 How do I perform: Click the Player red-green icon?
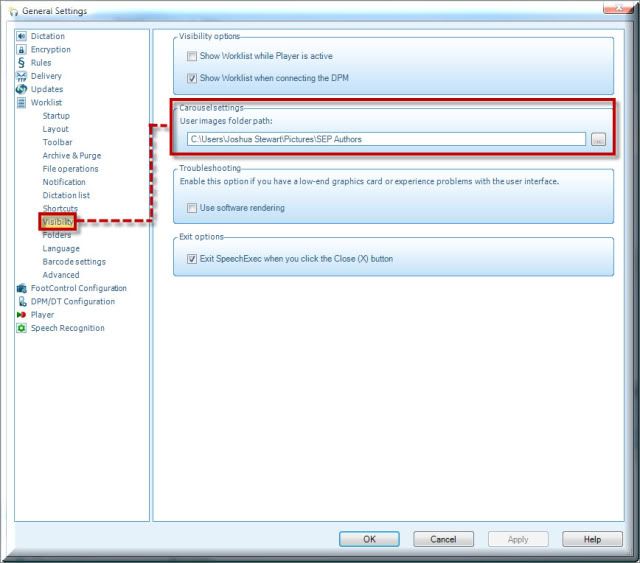[x=21, y=315]
